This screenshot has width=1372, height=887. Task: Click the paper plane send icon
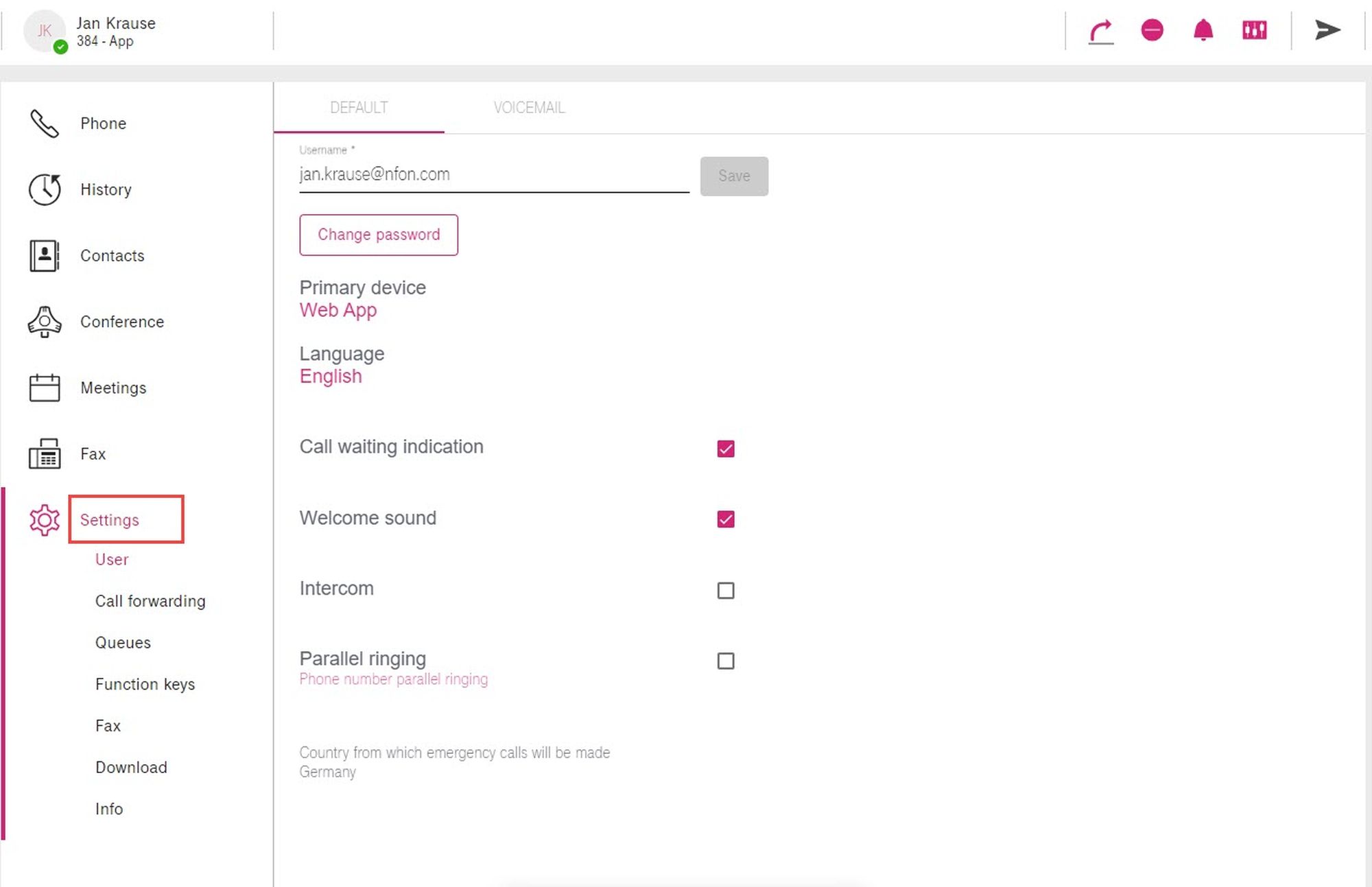click(x=1327, y=30)
